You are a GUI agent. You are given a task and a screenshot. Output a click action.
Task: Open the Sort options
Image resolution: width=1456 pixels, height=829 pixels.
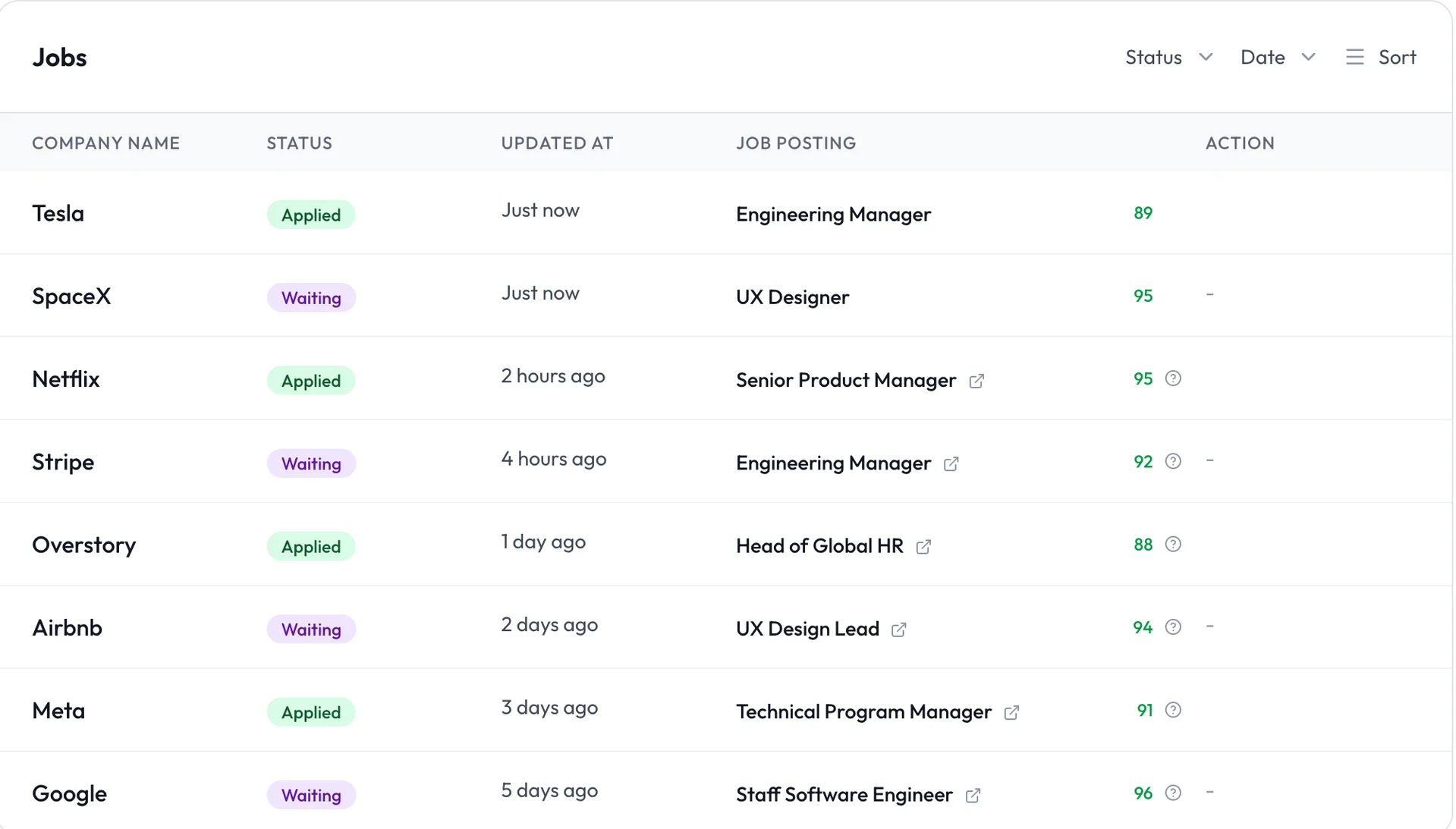click(x=1381, y=57)
